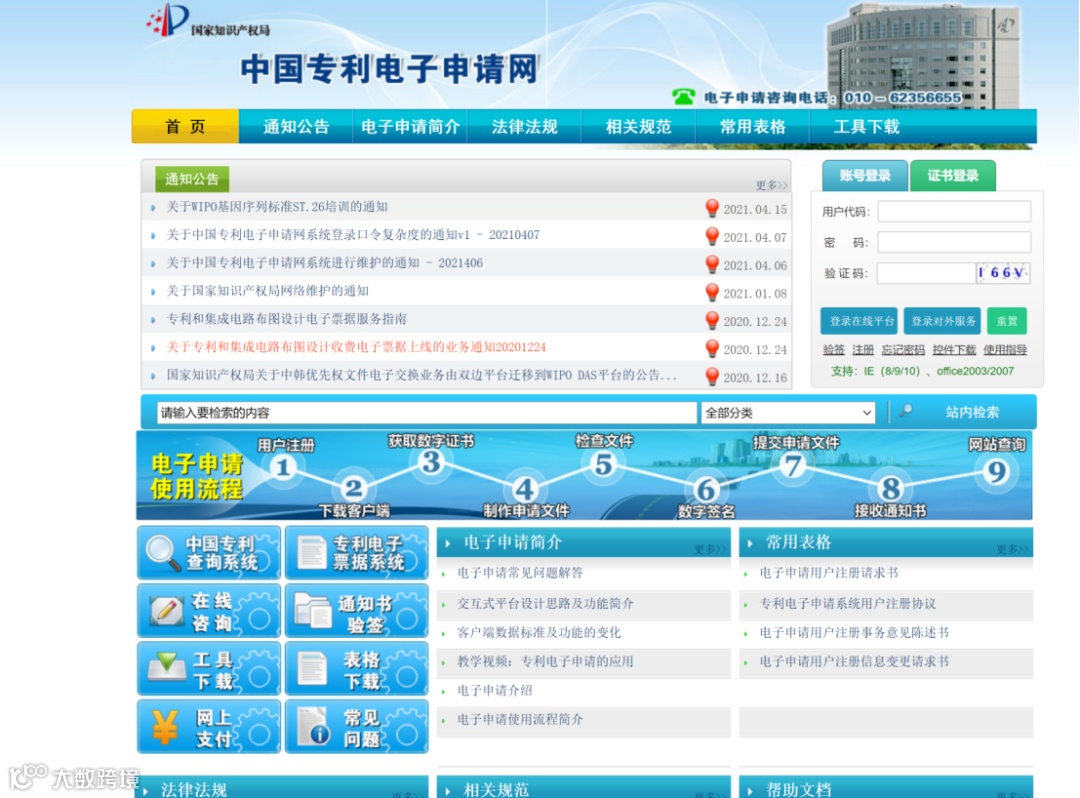Image resolution: width=1080 pixels, height=798 pixels.
Task: Open the 电子申请简介 navigation item
Action: click(x=411, y=127)
